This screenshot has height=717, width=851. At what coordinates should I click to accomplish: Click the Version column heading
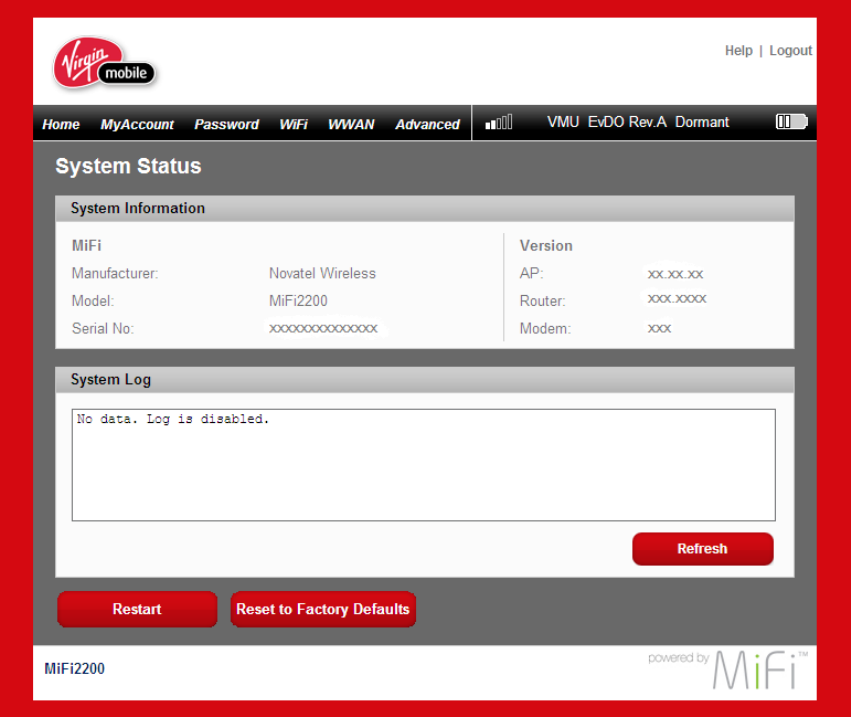pyautogui.click(x=546, y=246)
